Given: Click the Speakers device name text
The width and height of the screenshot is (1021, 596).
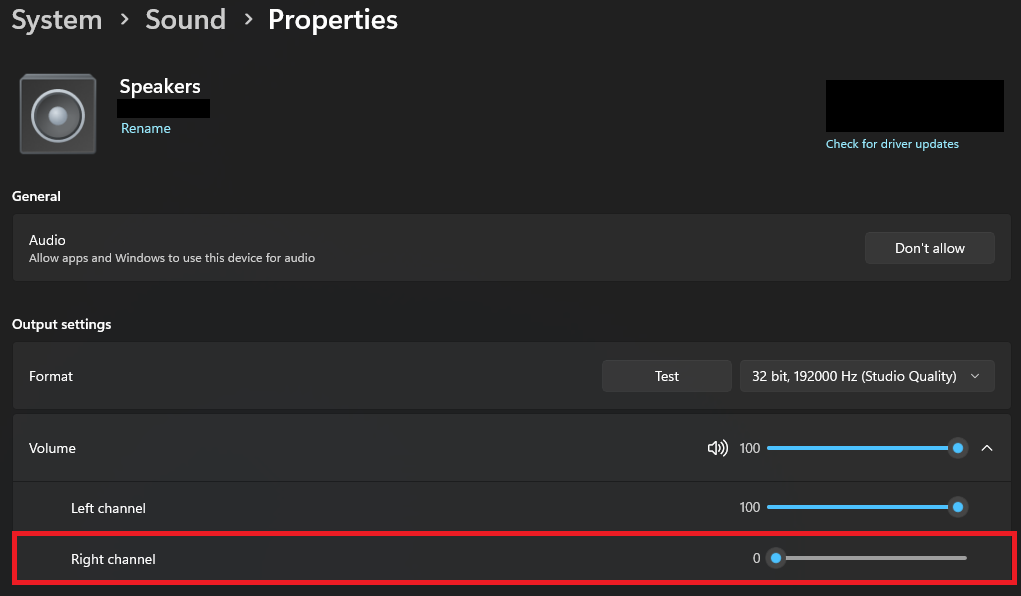Looking at the screenshot, I should point(160,87).
